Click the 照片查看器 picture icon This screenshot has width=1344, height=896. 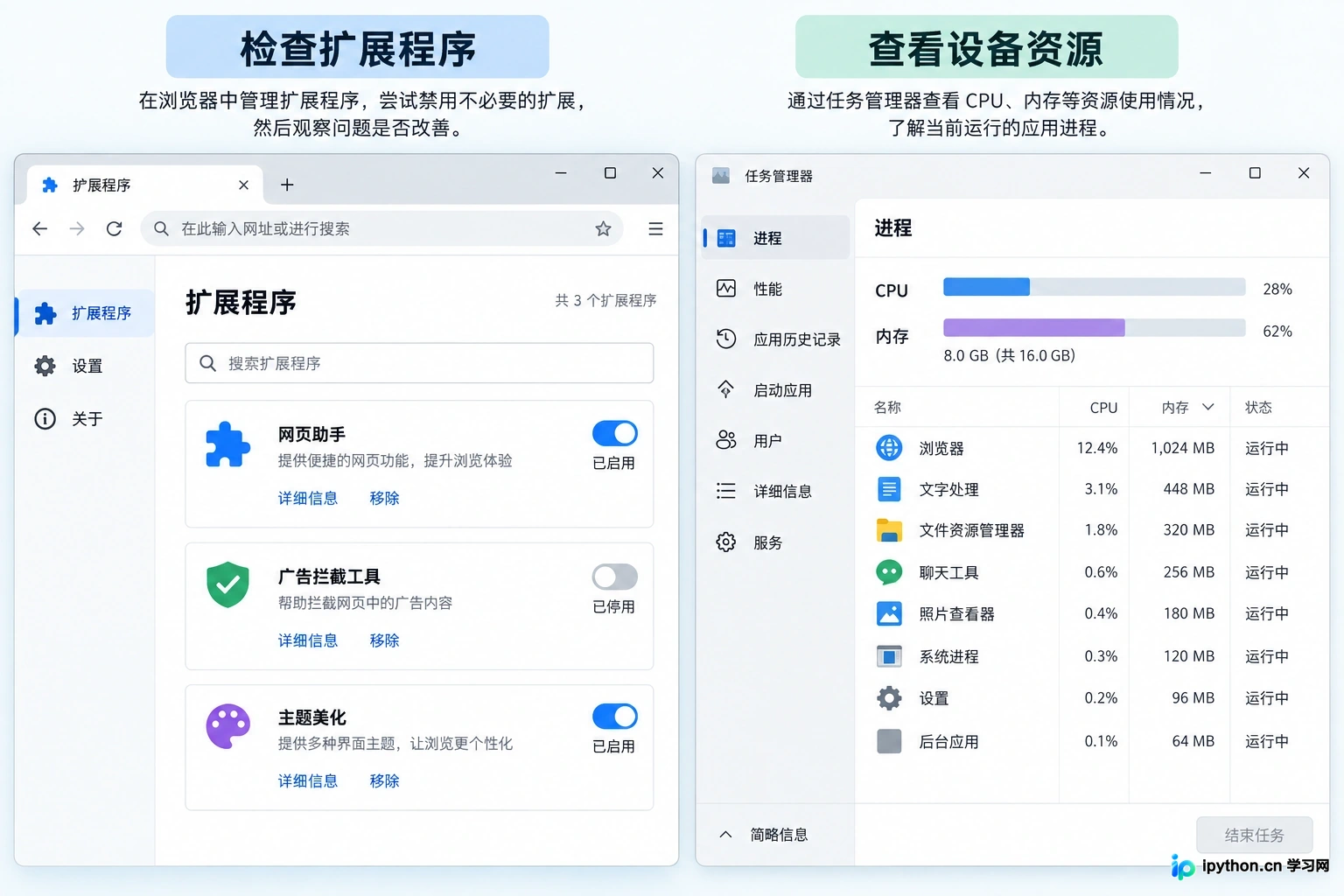[889, 613]
